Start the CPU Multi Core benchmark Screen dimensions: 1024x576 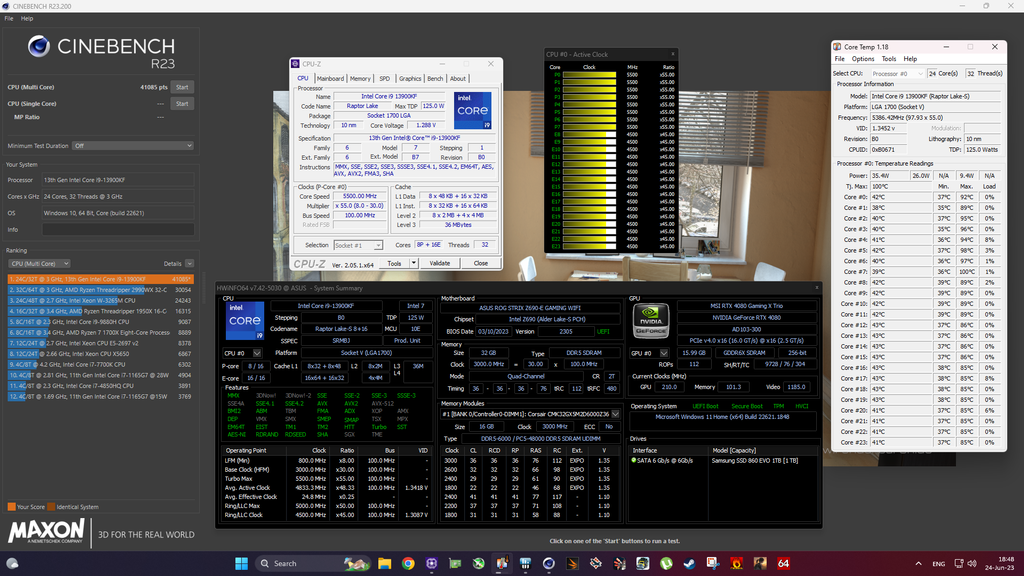coord(182,87)
